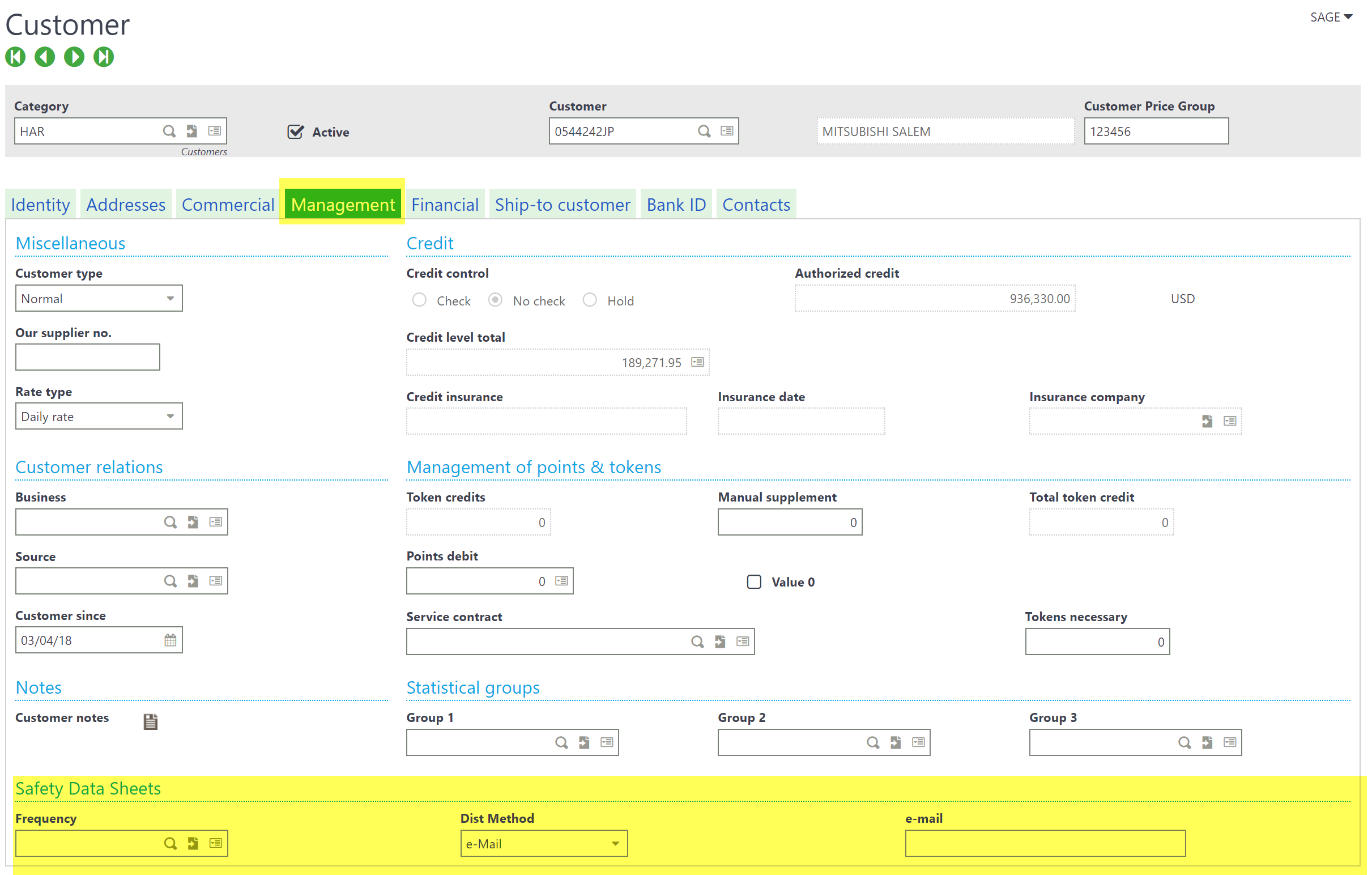1372x875 pixels.
Task: Click the Category field search magnifier
Action: pos(169,131)
